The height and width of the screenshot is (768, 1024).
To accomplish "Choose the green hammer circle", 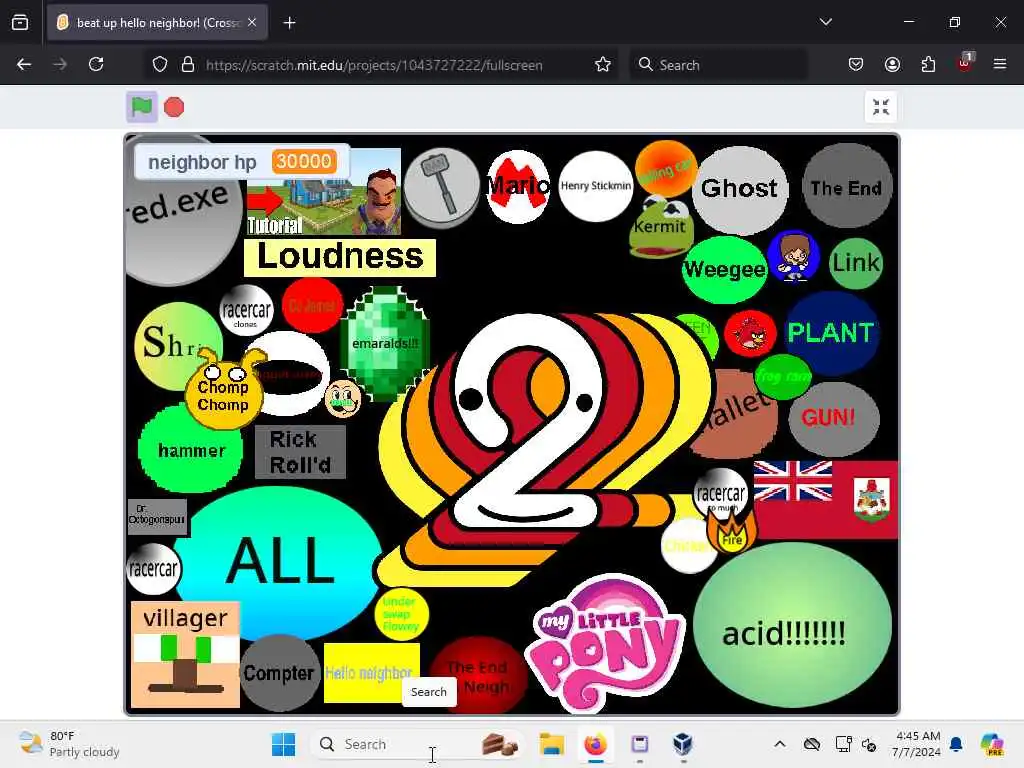I will coord(191,449).
